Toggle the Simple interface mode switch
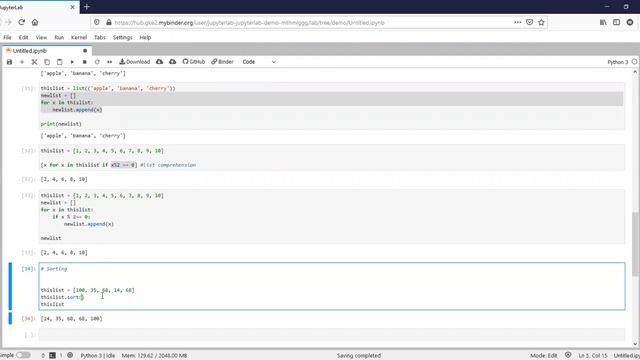The width and height of the screenshot is (640, 360). coord(24,356)
